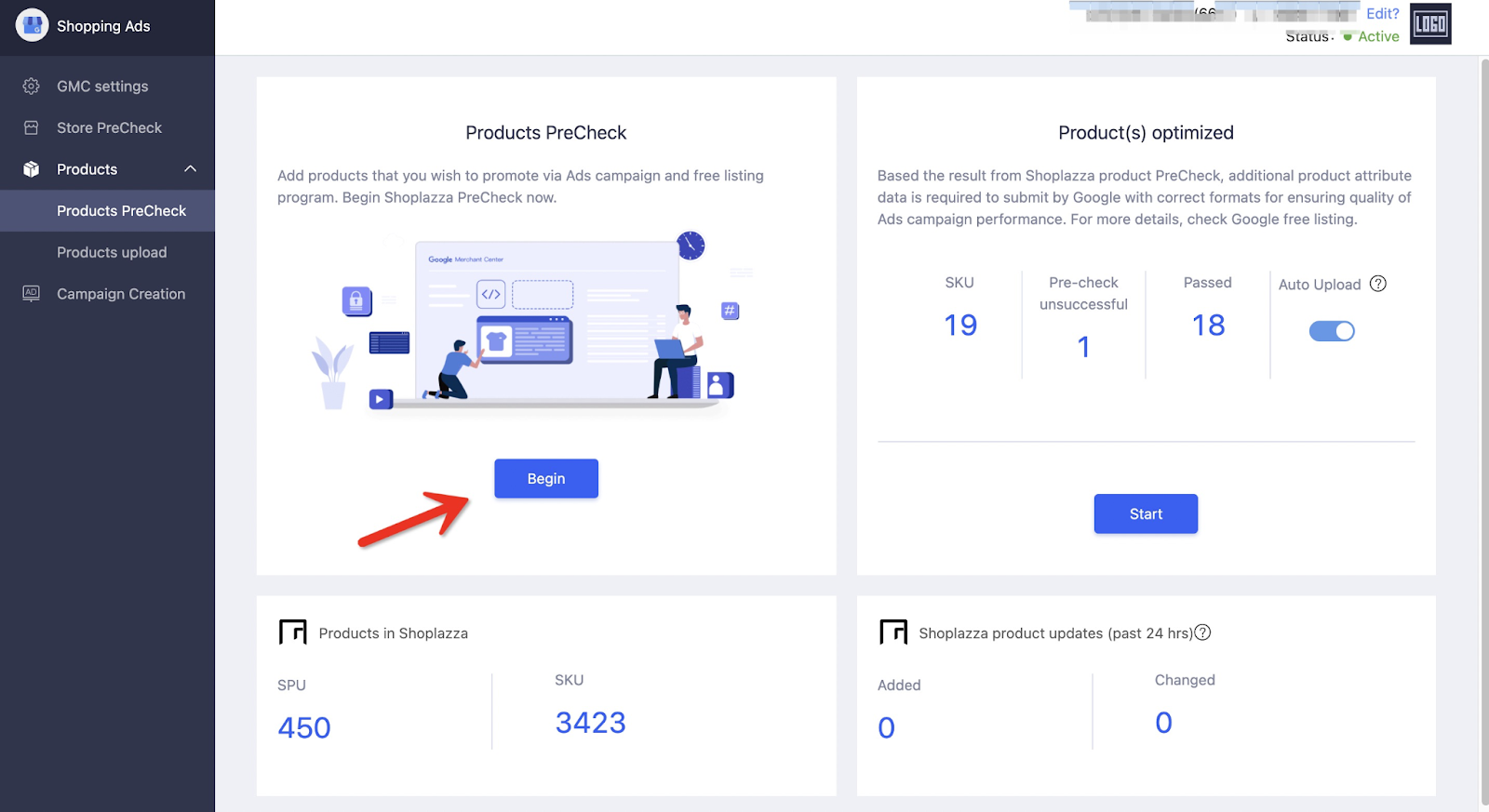Click the Added value 0

point(886,727)
